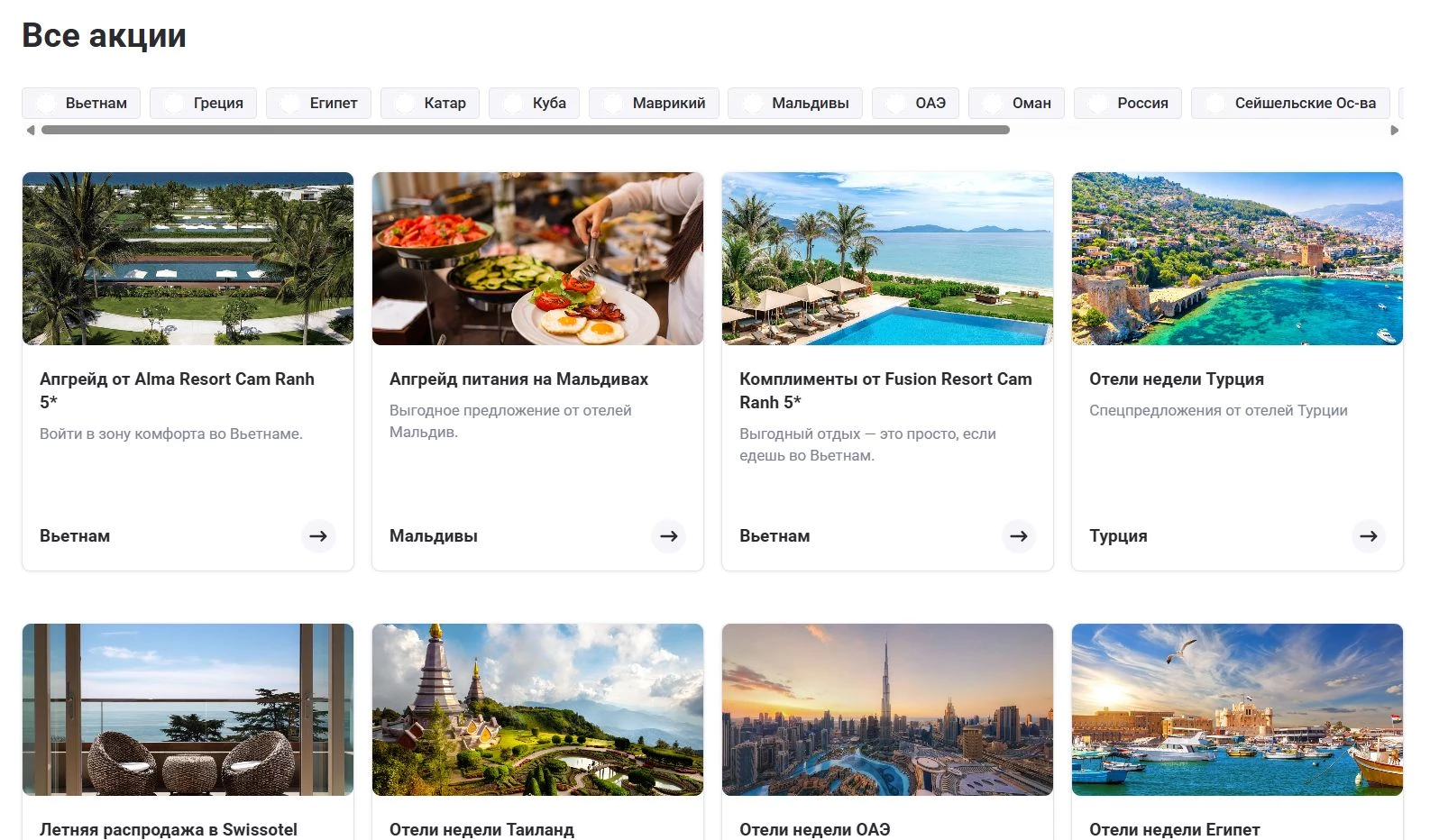Click the Все акции heading
The height and width of the screenshot is (840, 1430).
pyautogui.click(x=104, y=35)
